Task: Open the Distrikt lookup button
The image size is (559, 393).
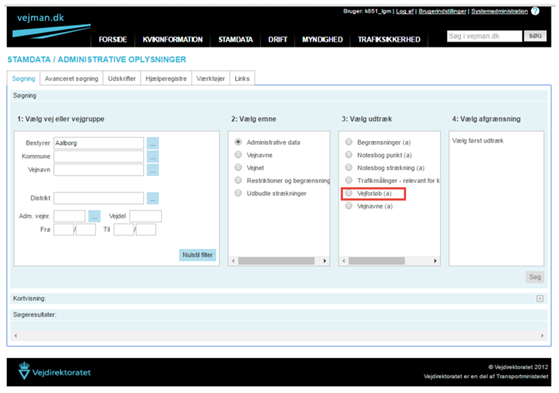Action: pyautogui.click(x=153, y=198)
